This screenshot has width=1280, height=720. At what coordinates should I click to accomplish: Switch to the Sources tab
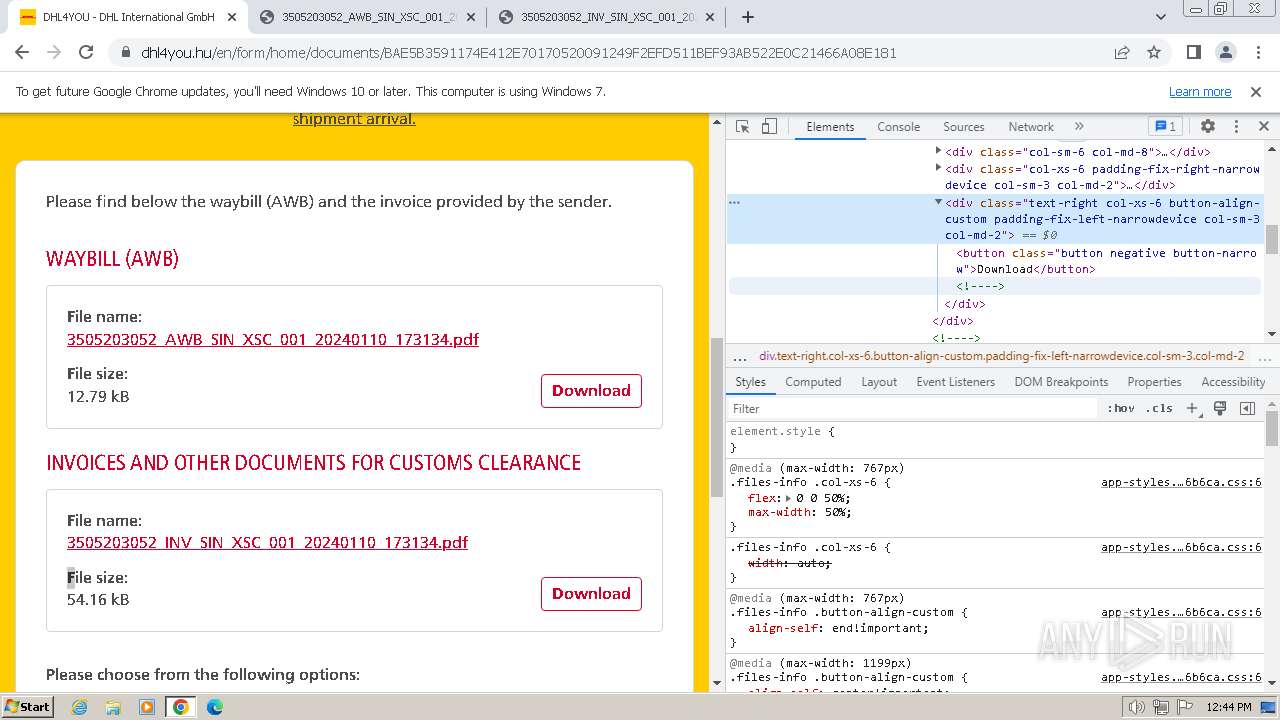964,127
